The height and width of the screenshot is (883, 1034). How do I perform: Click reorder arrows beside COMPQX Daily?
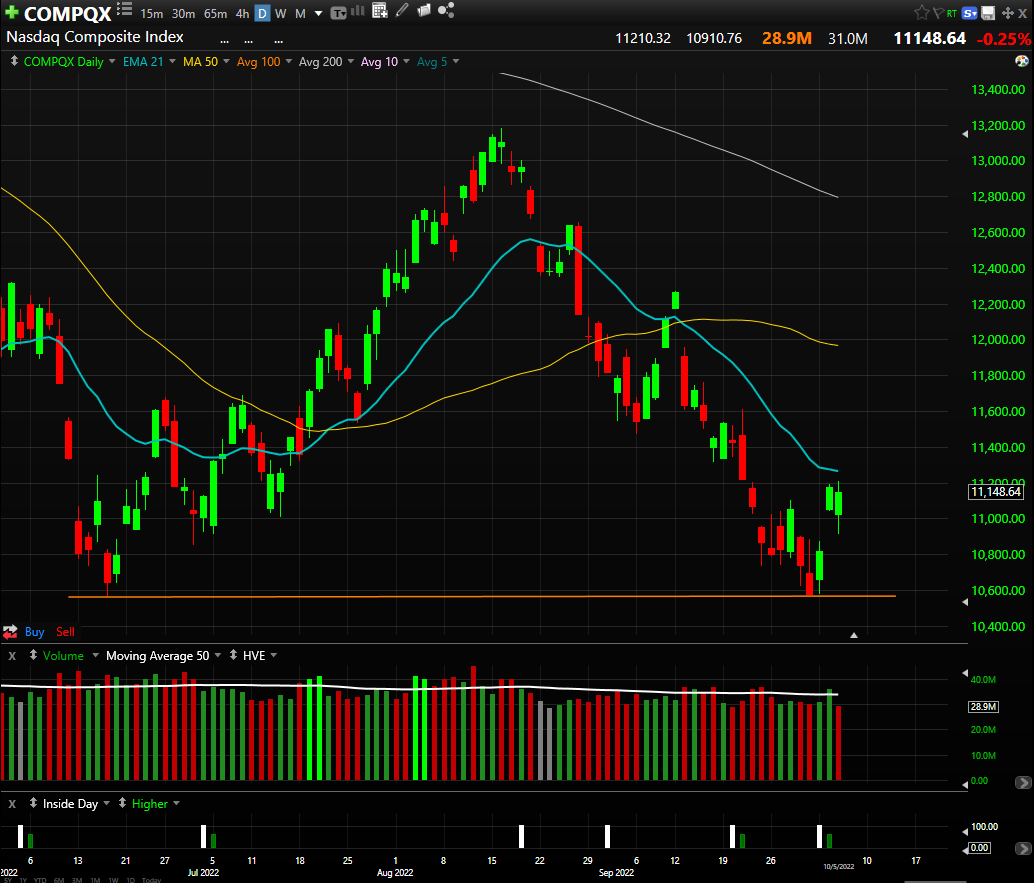tap(14, 61)
